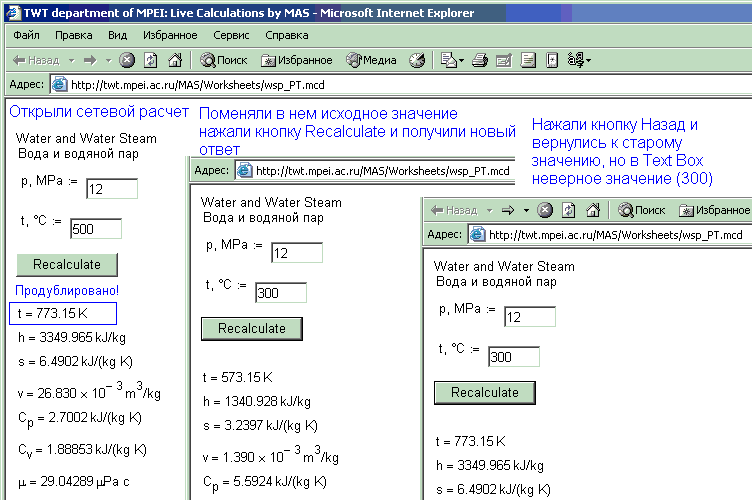This screenshot has height=500, width=752.
Task: Click the Cp = 2.7002 result line
Action: tap(80, 419)
